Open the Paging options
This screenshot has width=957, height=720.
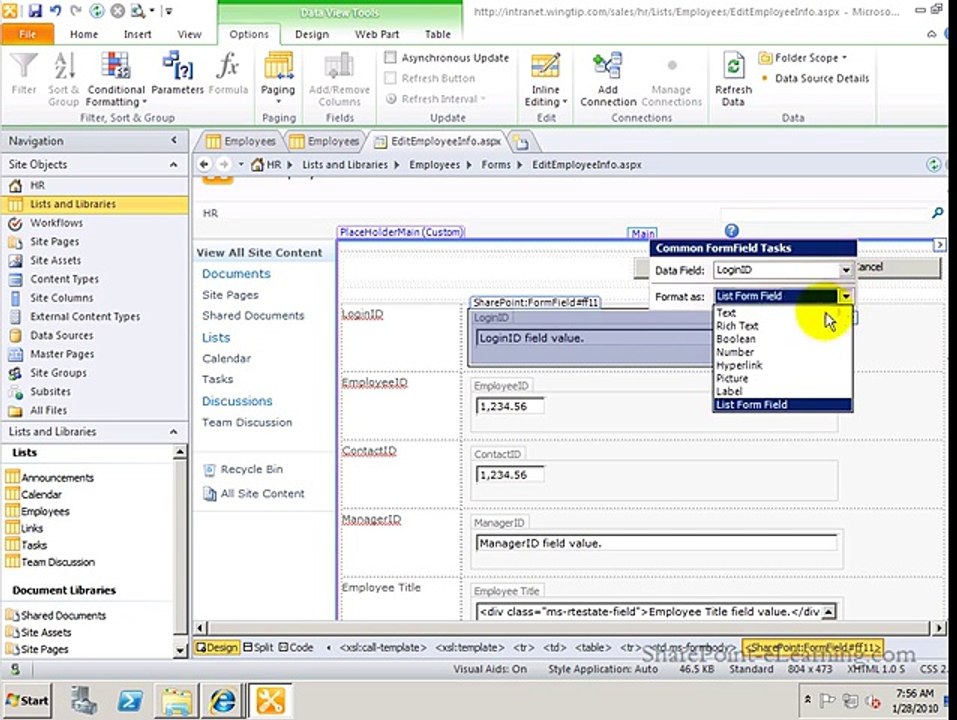278,78
